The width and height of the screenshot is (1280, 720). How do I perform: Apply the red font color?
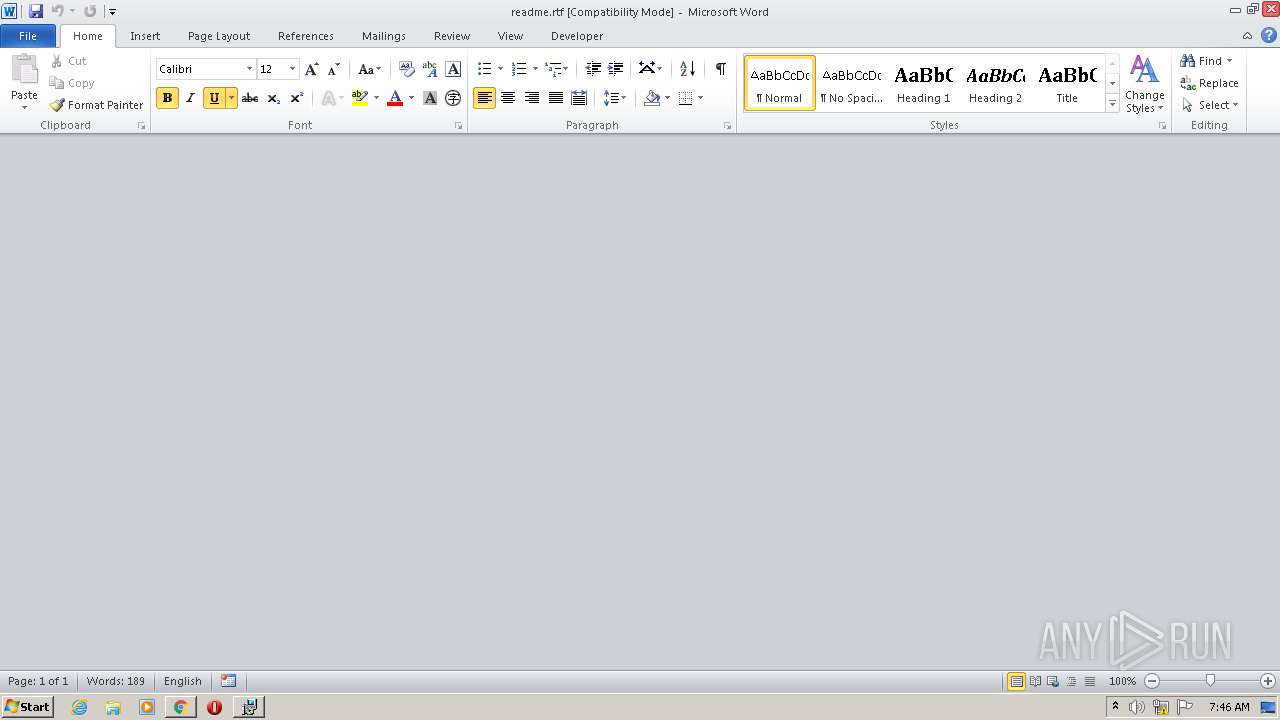(x=395, y=98)
